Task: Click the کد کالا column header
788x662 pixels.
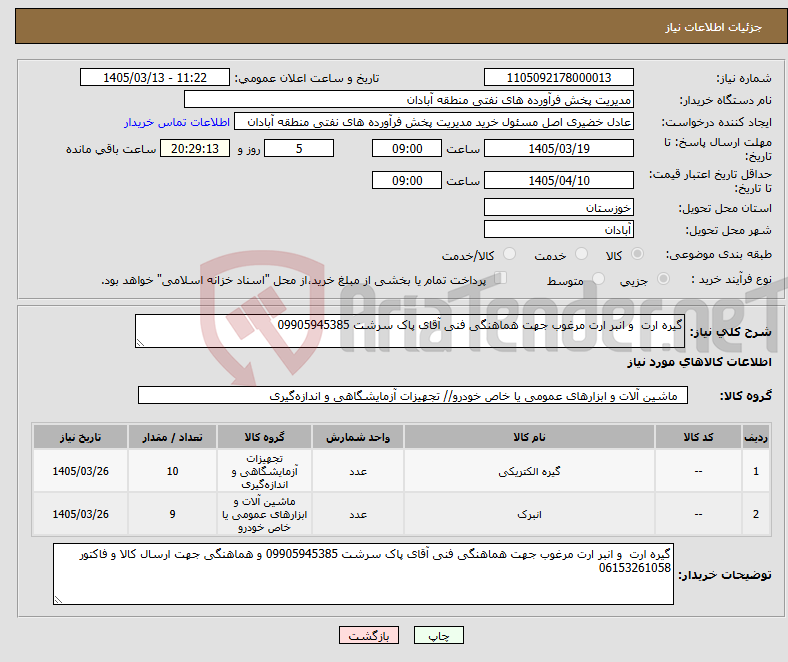Action: 698,437
